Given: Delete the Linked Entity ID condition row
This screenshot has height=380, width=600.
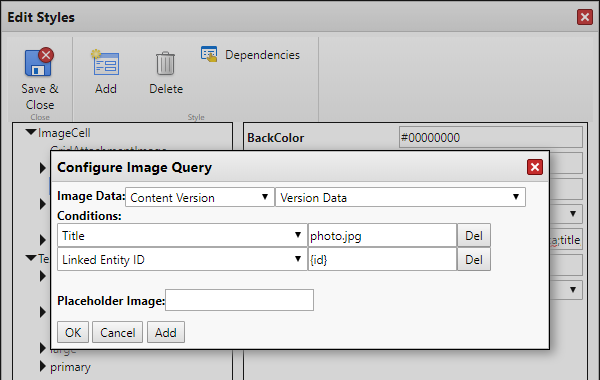Looking at the screenshot, I should 474,259.
